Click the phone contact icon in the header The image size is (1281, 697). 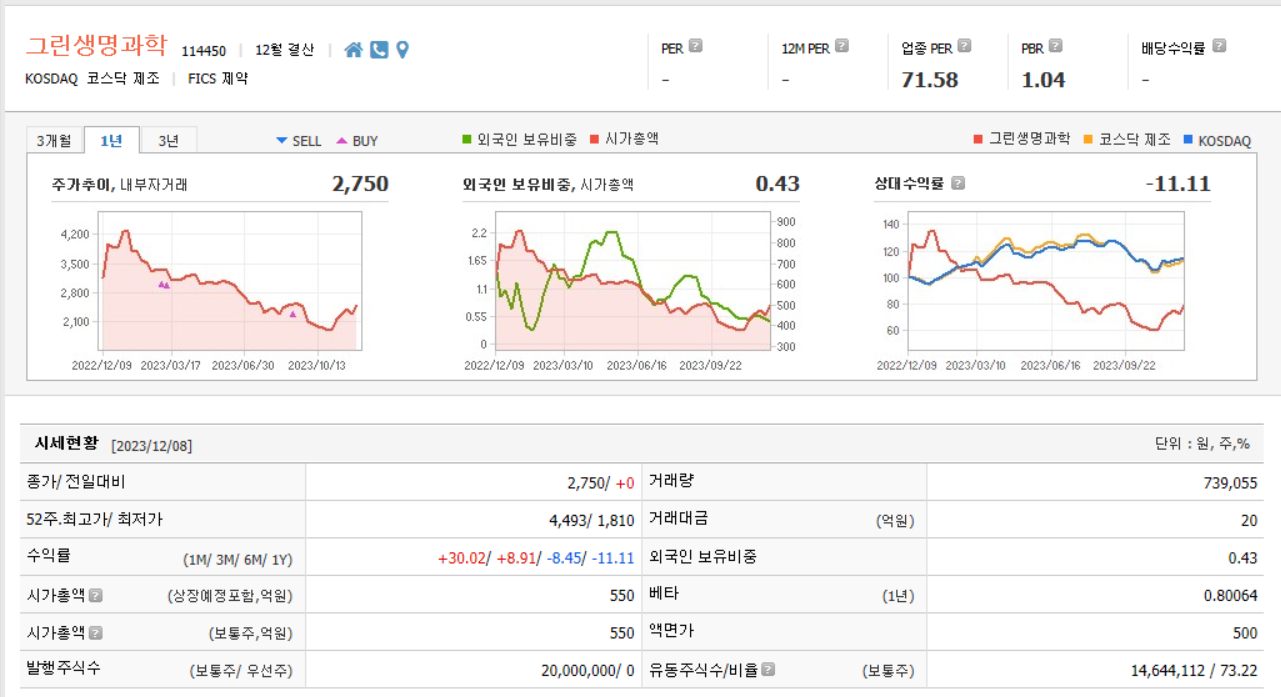(x=378, y=48)
